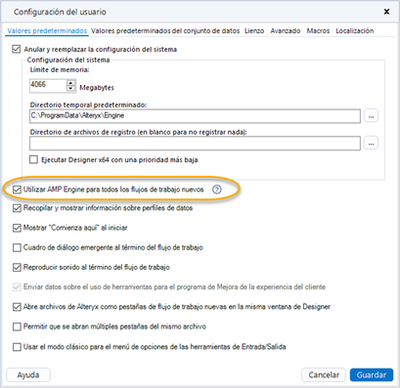Open the Macros tab
The image size is (400, 388).
[x=318, y=31]
